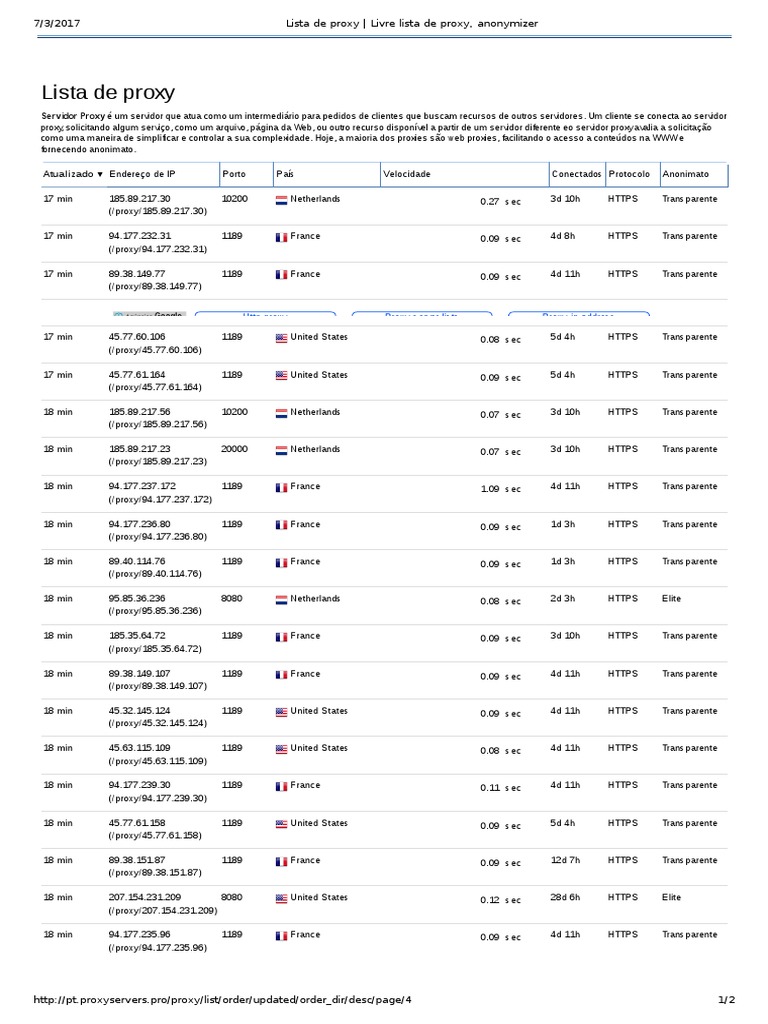Viewport: 768px width, 1024px height.
Task: Click the France flag beside 185.35.64.72
Action: click(281, 637)
